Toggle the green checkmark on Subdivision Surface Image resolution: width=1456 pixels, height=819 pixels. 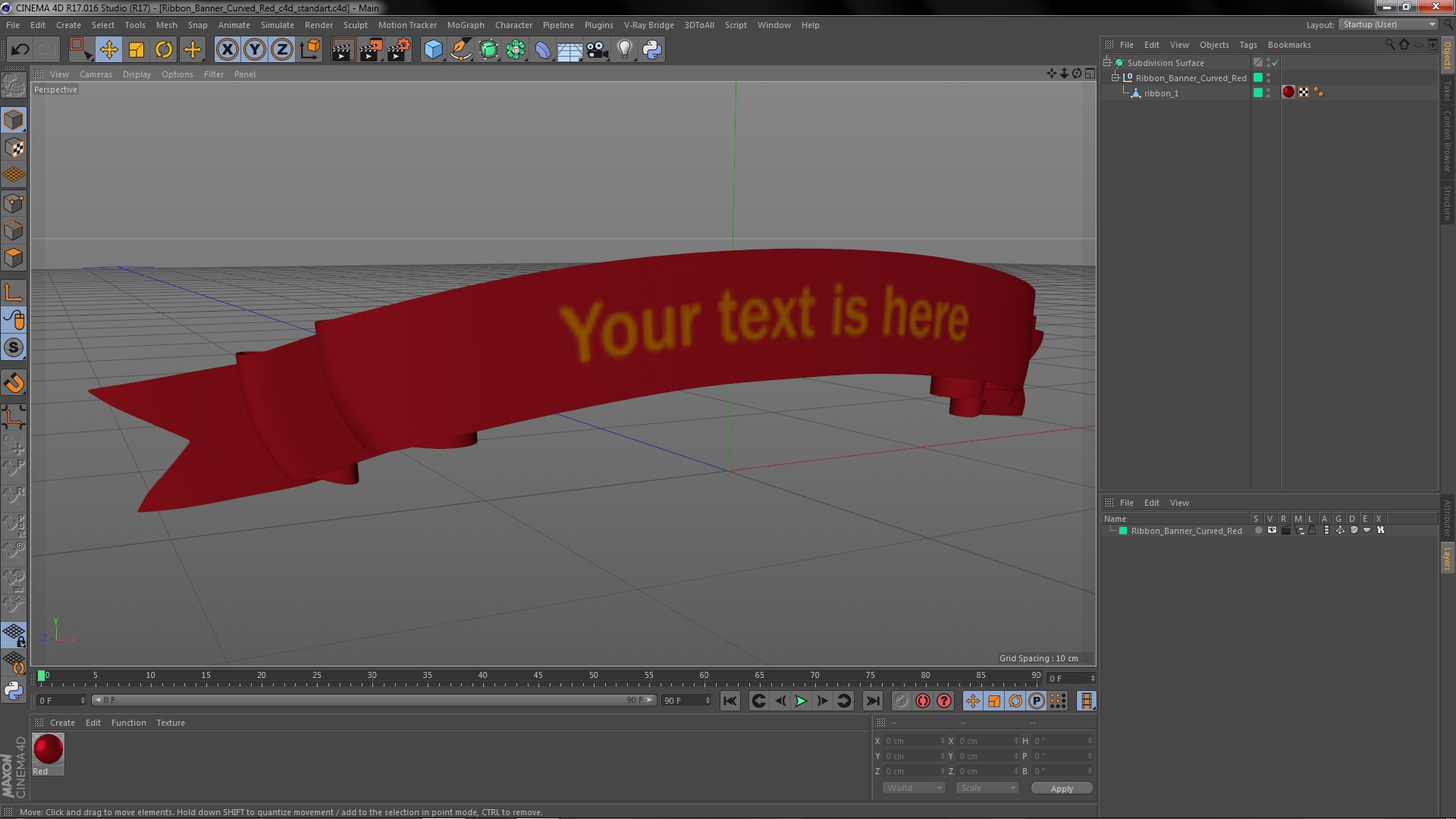point(1275,62)
